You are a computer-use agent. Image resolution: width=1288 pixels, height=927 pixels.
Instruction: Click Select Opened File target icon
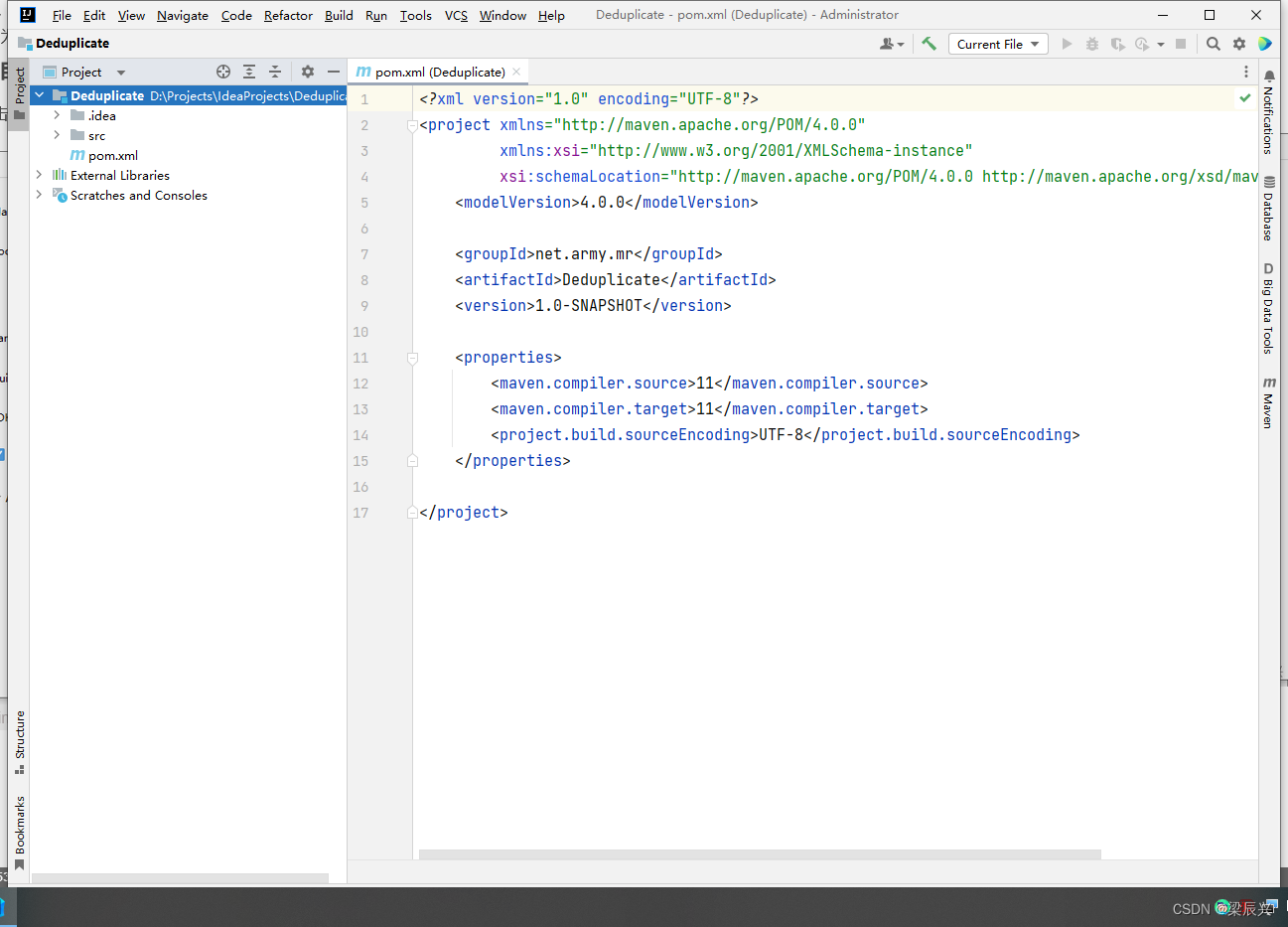coord(223,72)
